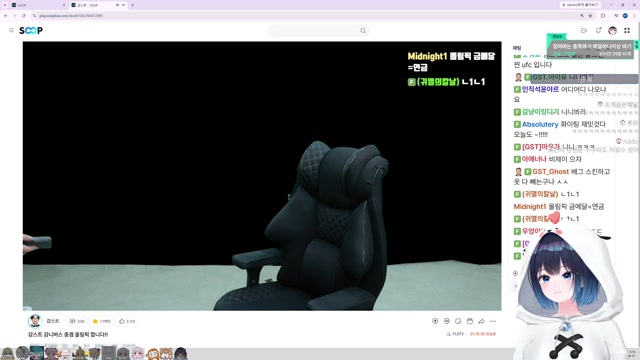Click the orange monkey taskbar icon

[x=152, y=353]
